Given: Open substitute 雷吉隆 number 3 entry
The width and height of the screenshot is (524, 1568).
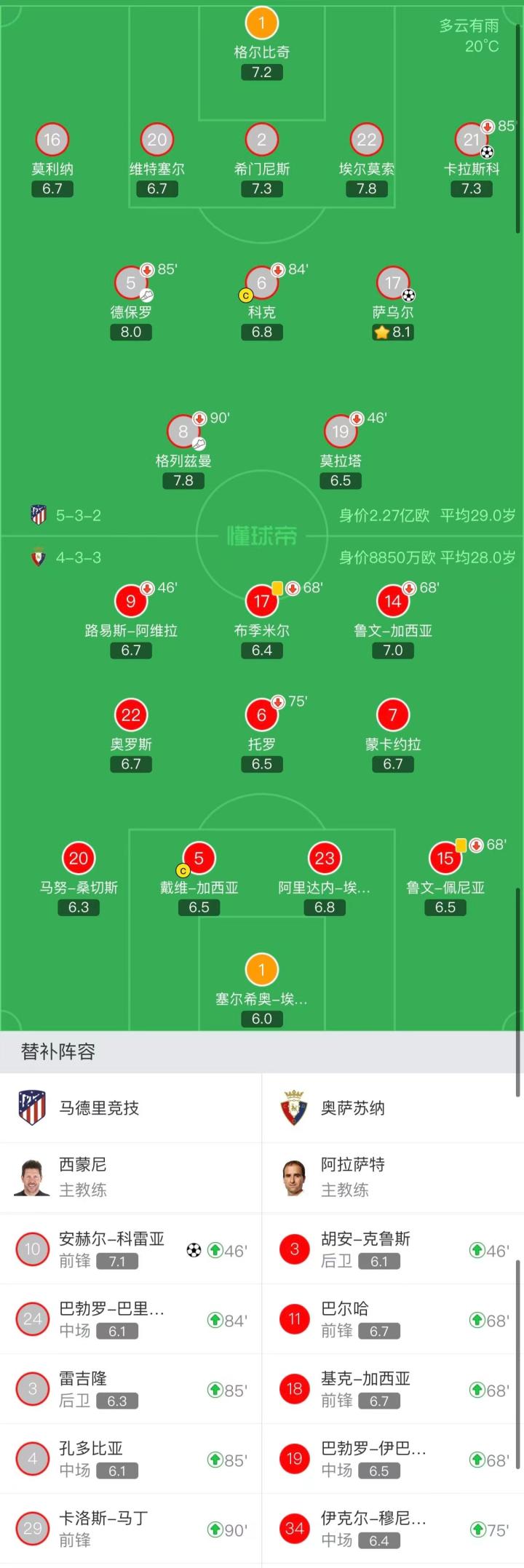Looking at the screenshot, I should pyautogui.click(x=131, y=1388).
